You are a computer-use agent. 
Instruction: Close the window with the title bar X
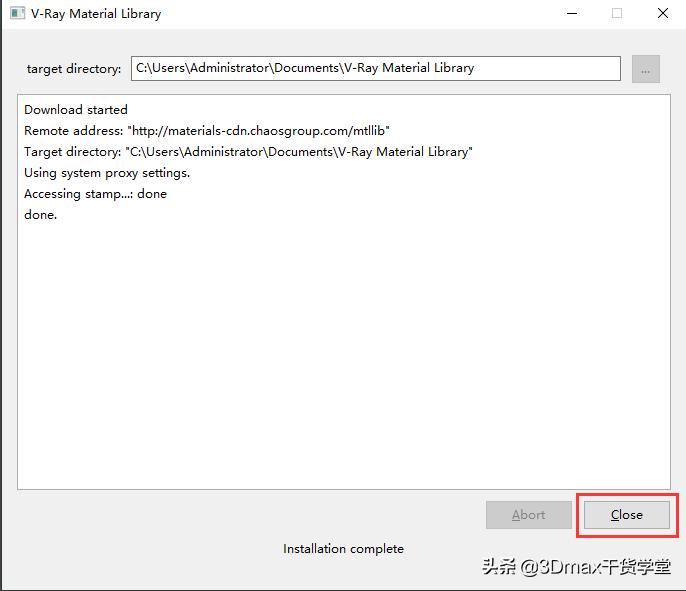pos(663,14)
